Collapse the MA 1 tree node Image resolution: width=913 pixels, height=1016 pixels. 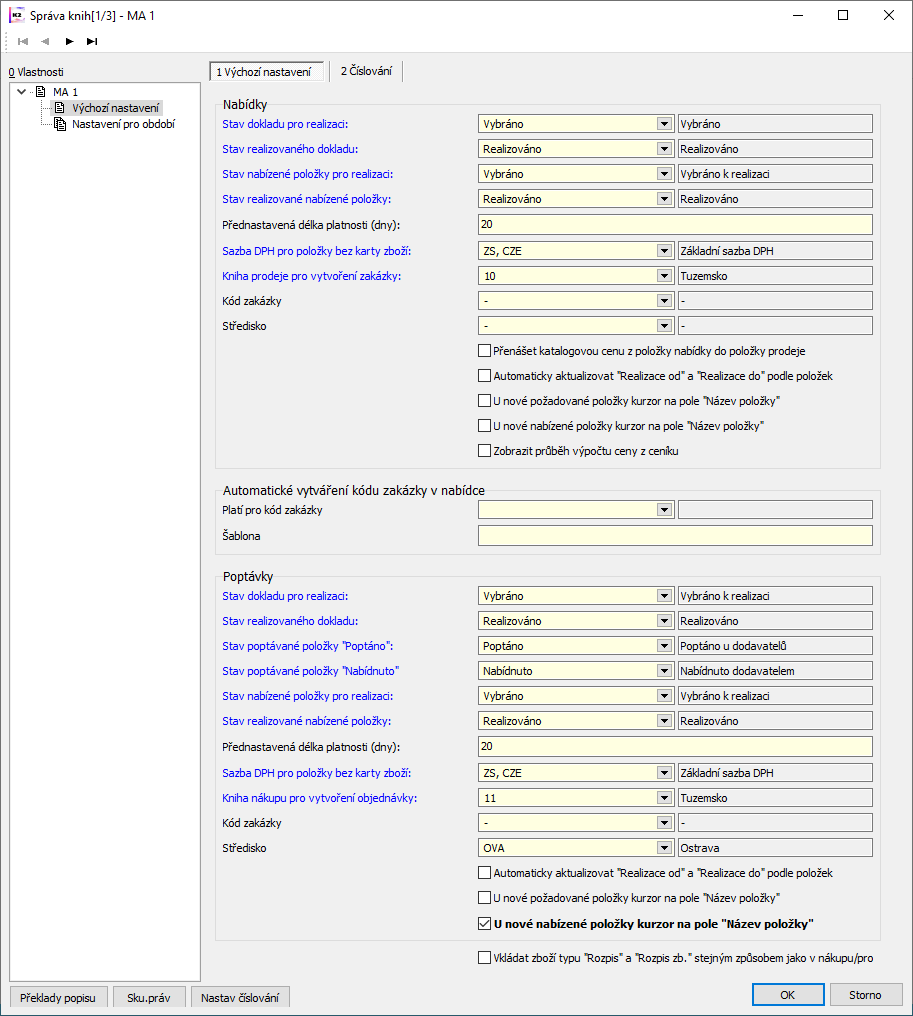click(x=21, y=91)
